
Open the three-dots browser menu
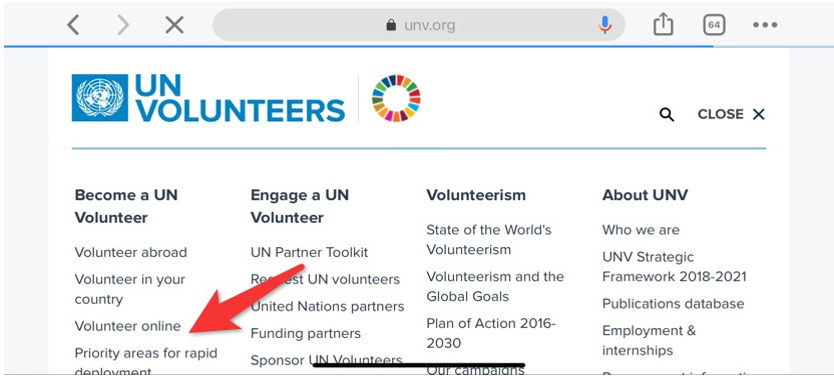point(765,25)
